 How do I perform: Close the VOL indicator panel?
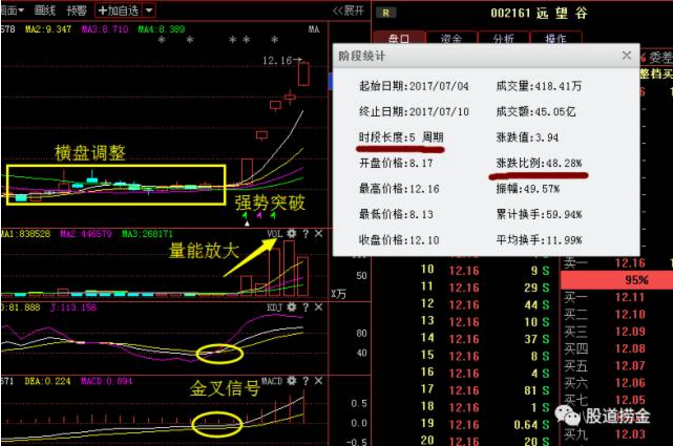pos(317,234)
